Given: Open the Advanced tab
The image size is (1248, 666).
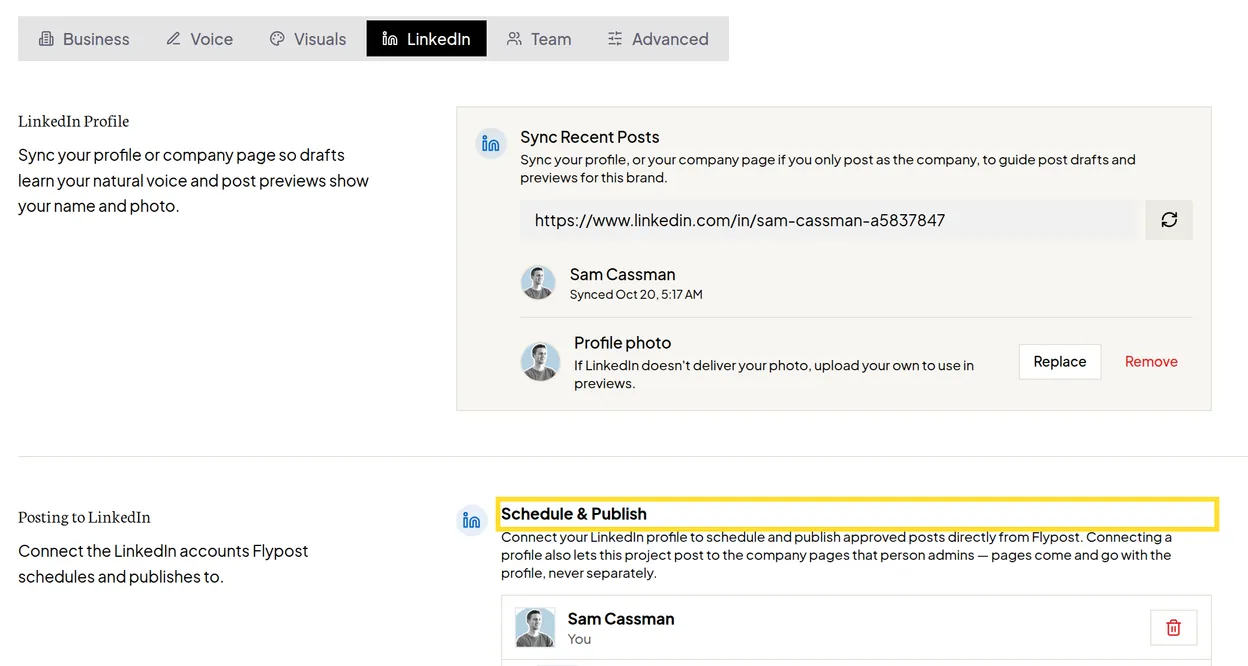Looking at the screenshot, I should pos(658,39).
